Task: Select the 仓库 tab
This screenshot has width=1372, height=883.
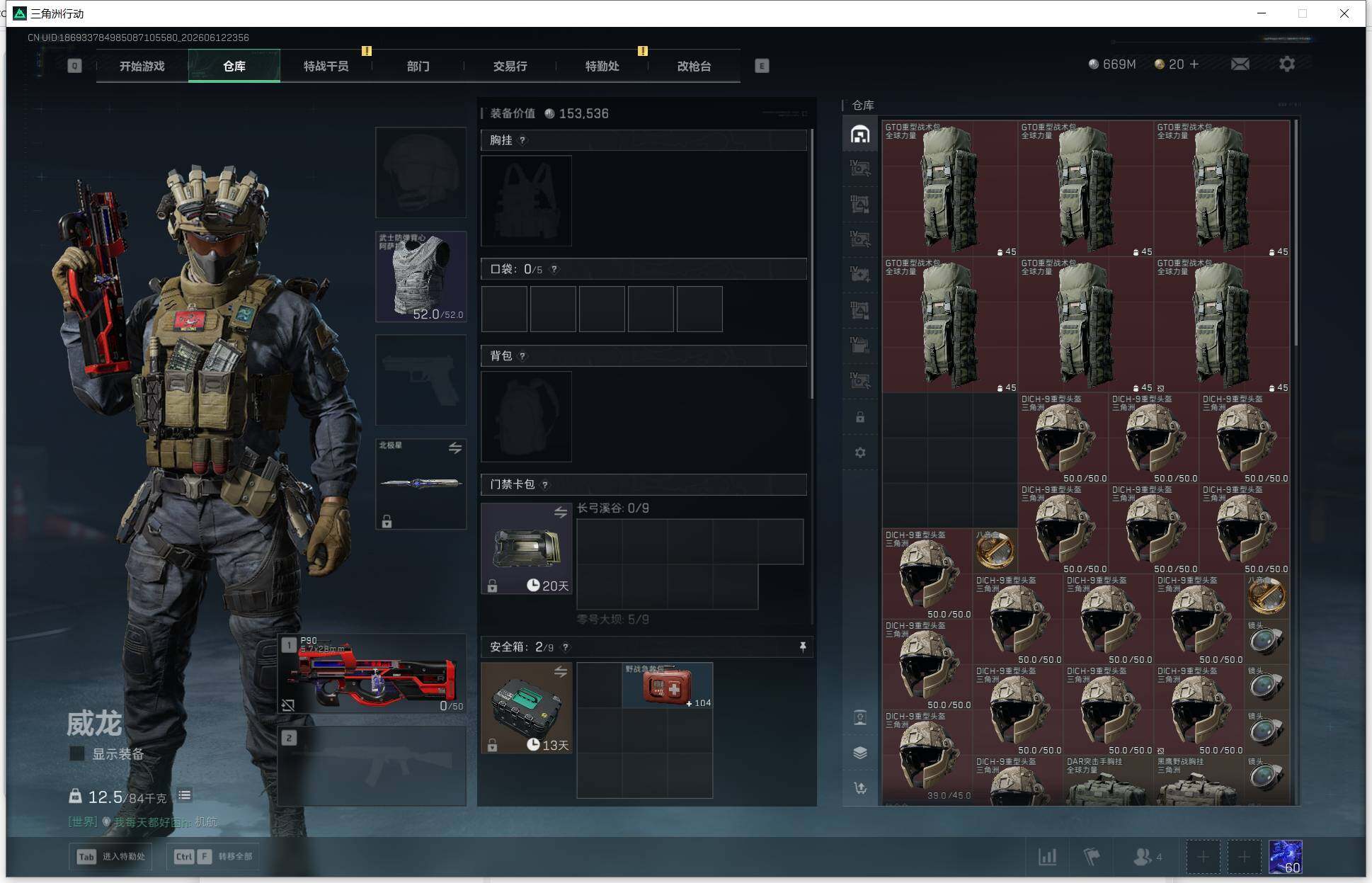Action: pyautogui.click(x=234, y=66)
